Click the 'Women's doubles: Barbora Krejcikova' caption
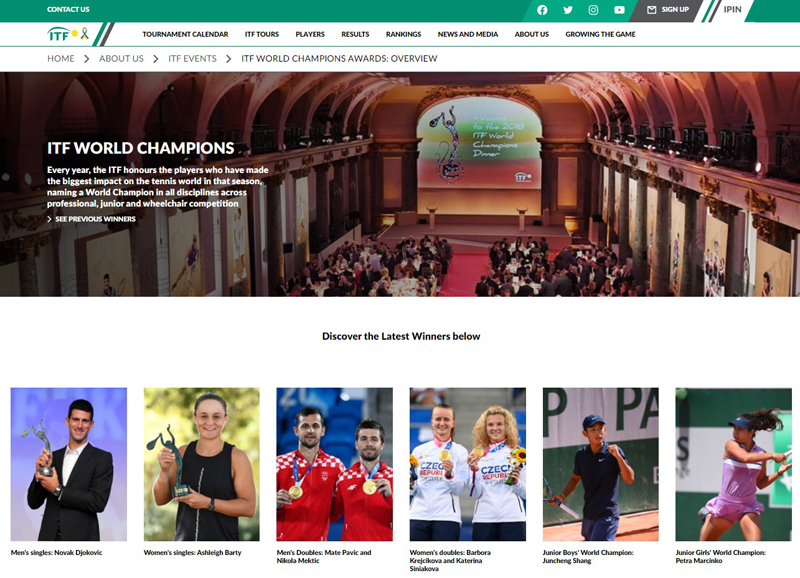800x578 pixels. 450,561
